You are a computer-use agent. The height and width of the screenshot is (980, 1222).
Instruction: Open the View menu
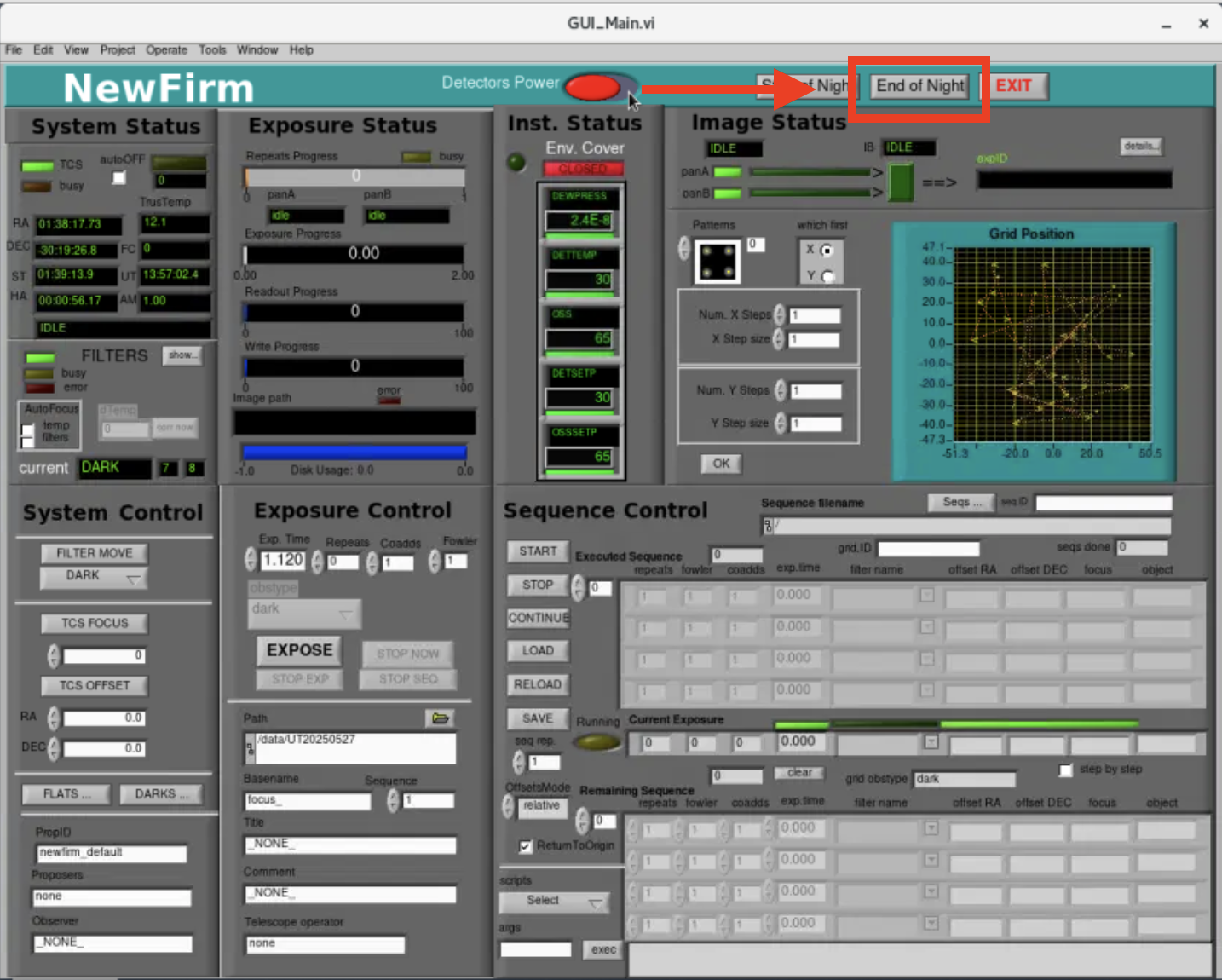pos(76,50)
